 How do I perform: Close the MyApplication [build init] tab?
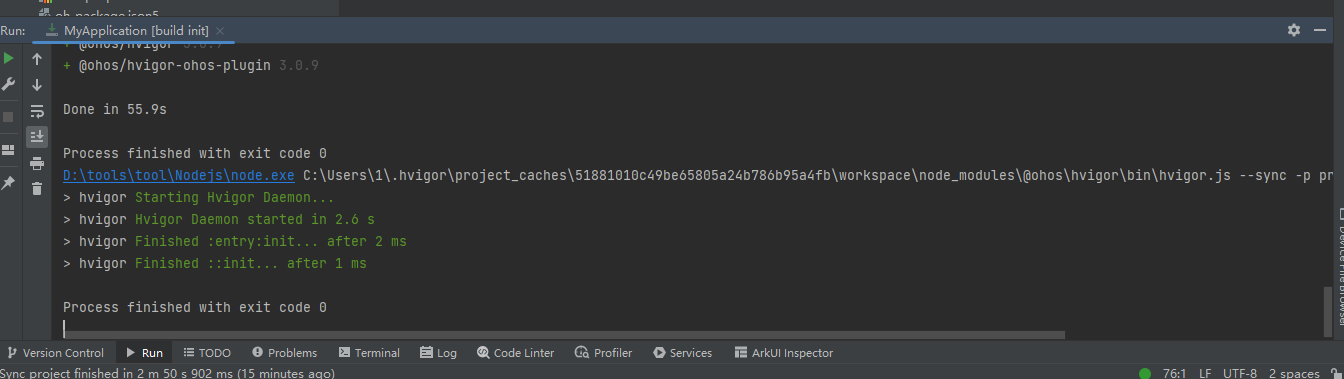point(220,31)
